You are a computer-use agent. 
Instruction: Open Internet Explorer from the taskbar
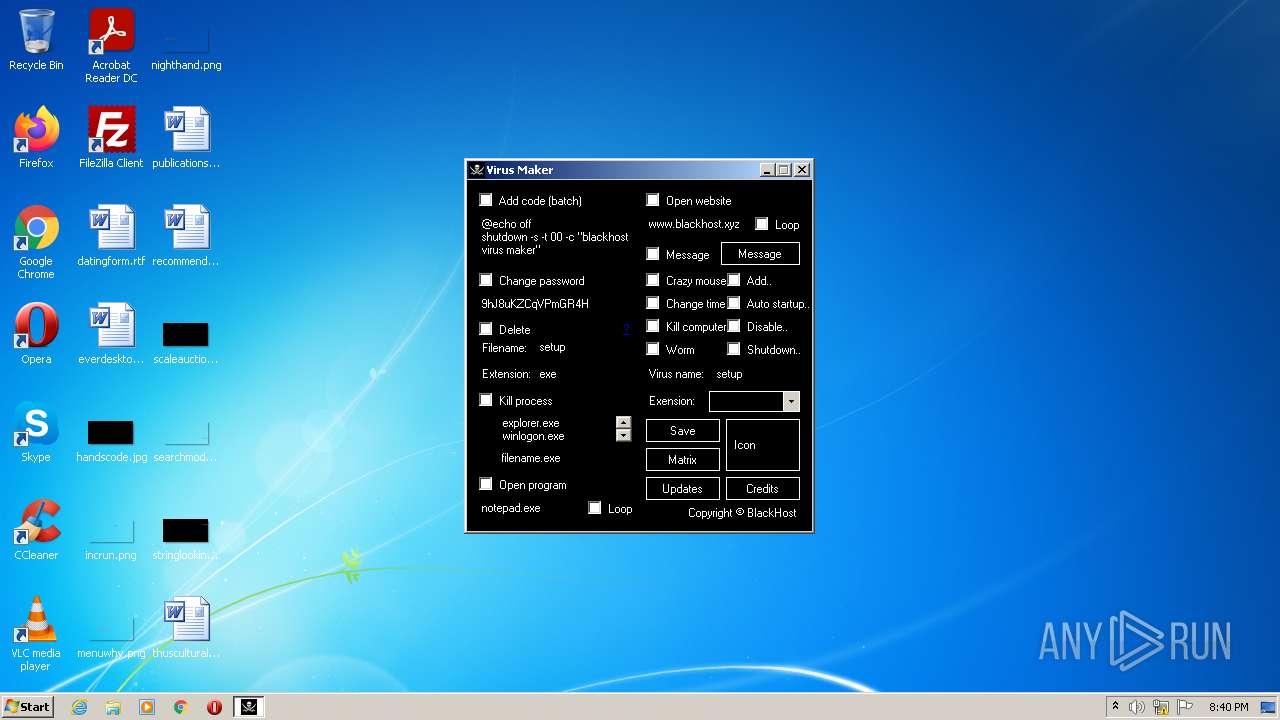point(80,707)
